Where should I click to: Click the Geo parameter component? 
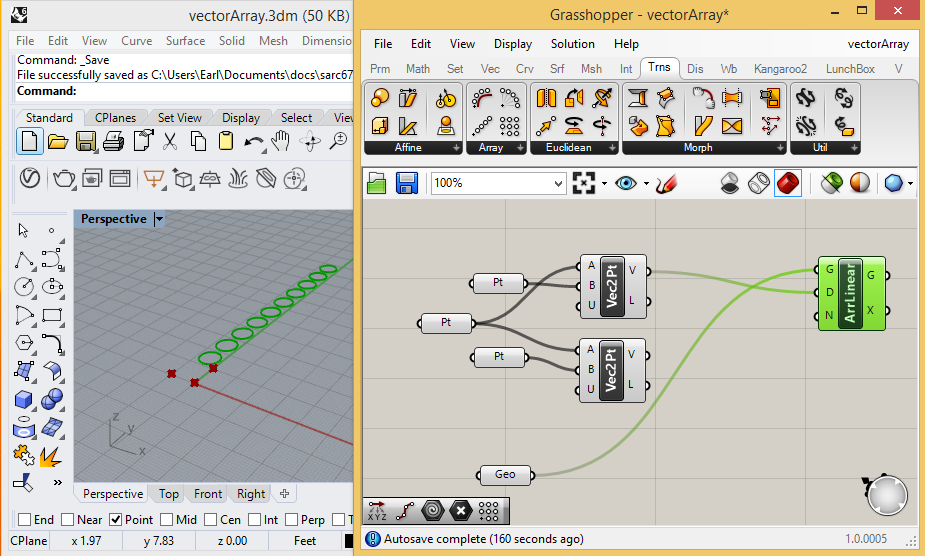coord(505,474)
